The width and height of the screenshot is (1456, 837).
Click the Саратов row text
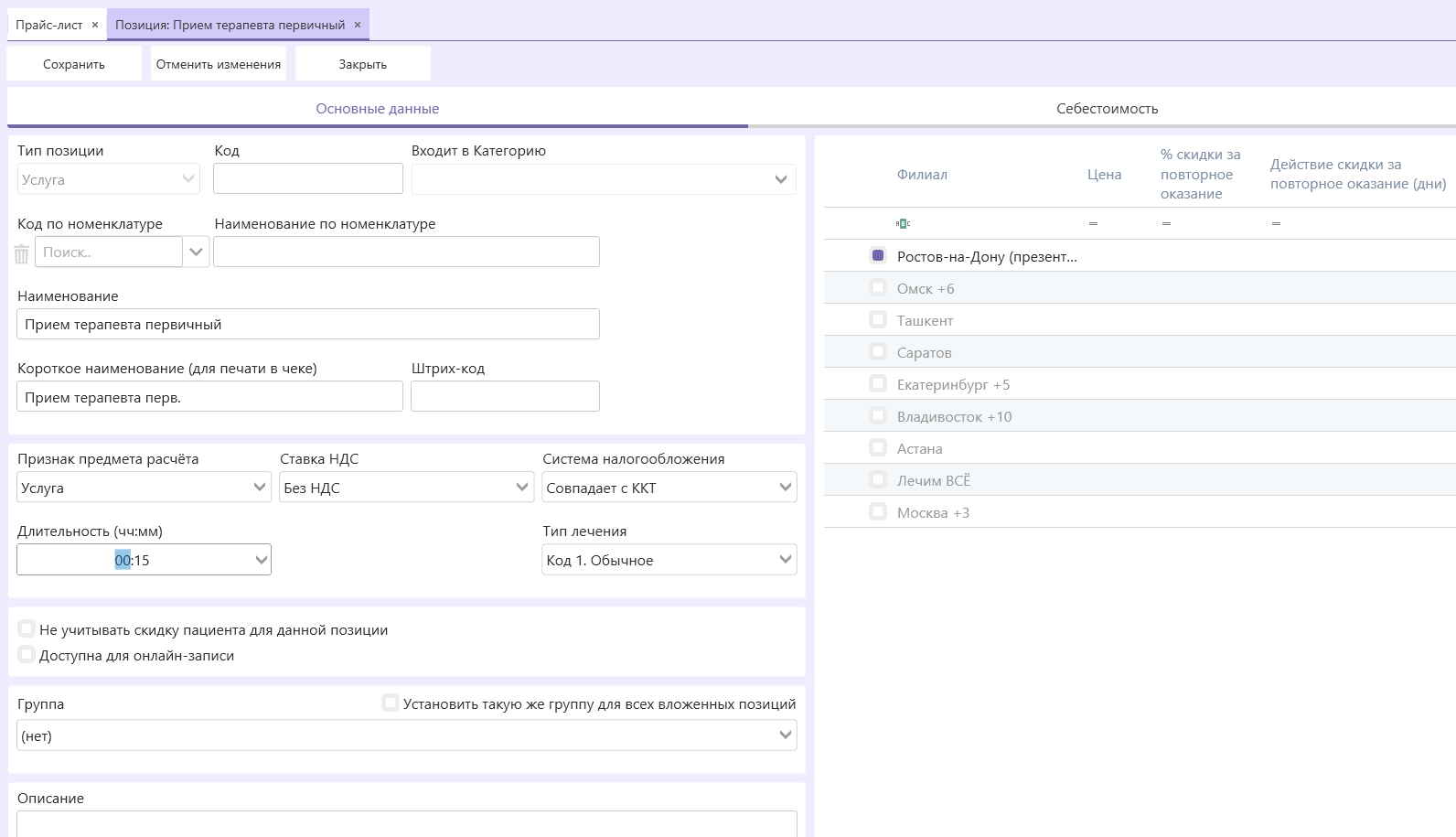924,352
